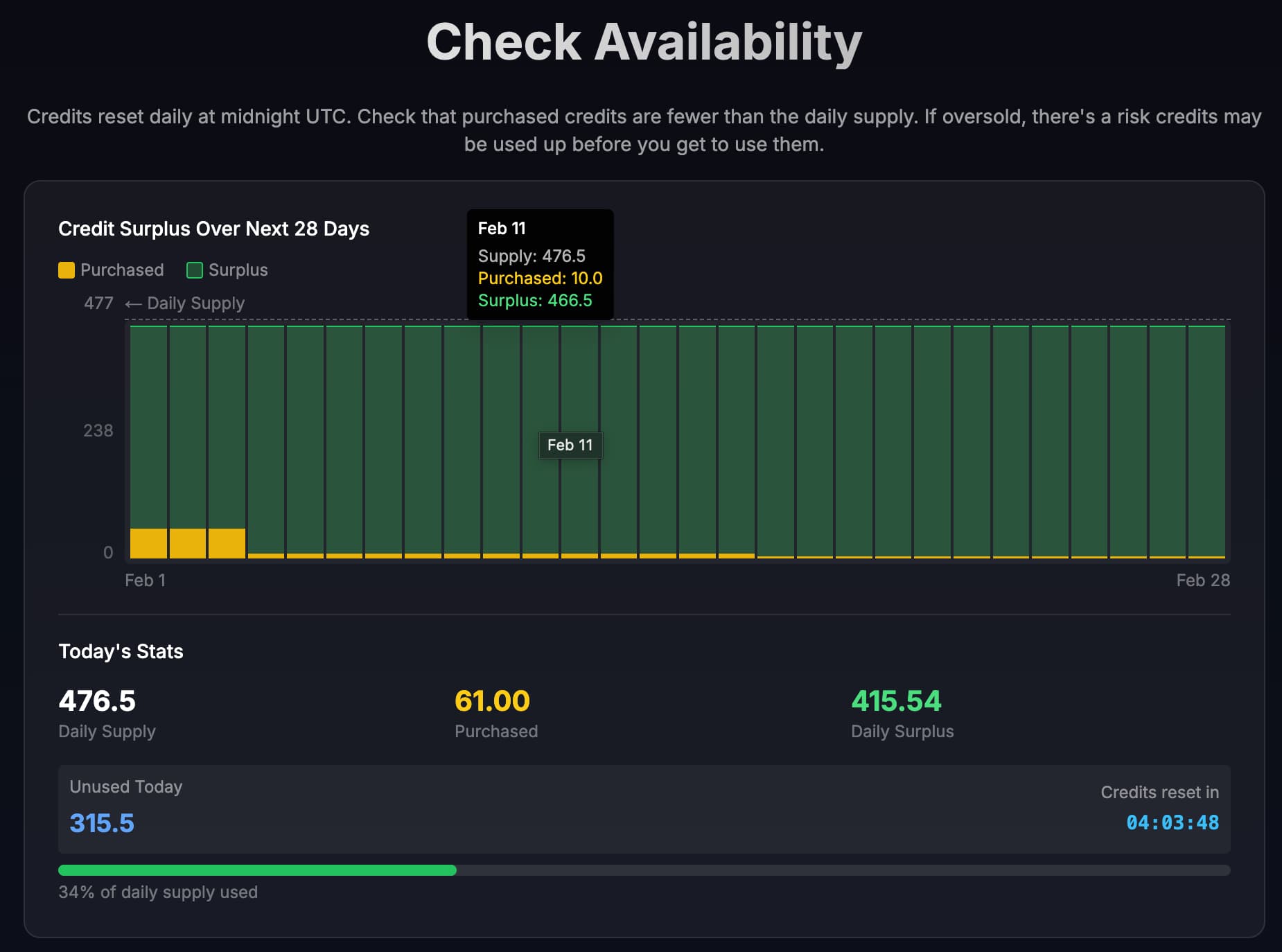
Task: Click the Feb 28 x-axis label
Action: point(1202,581)
